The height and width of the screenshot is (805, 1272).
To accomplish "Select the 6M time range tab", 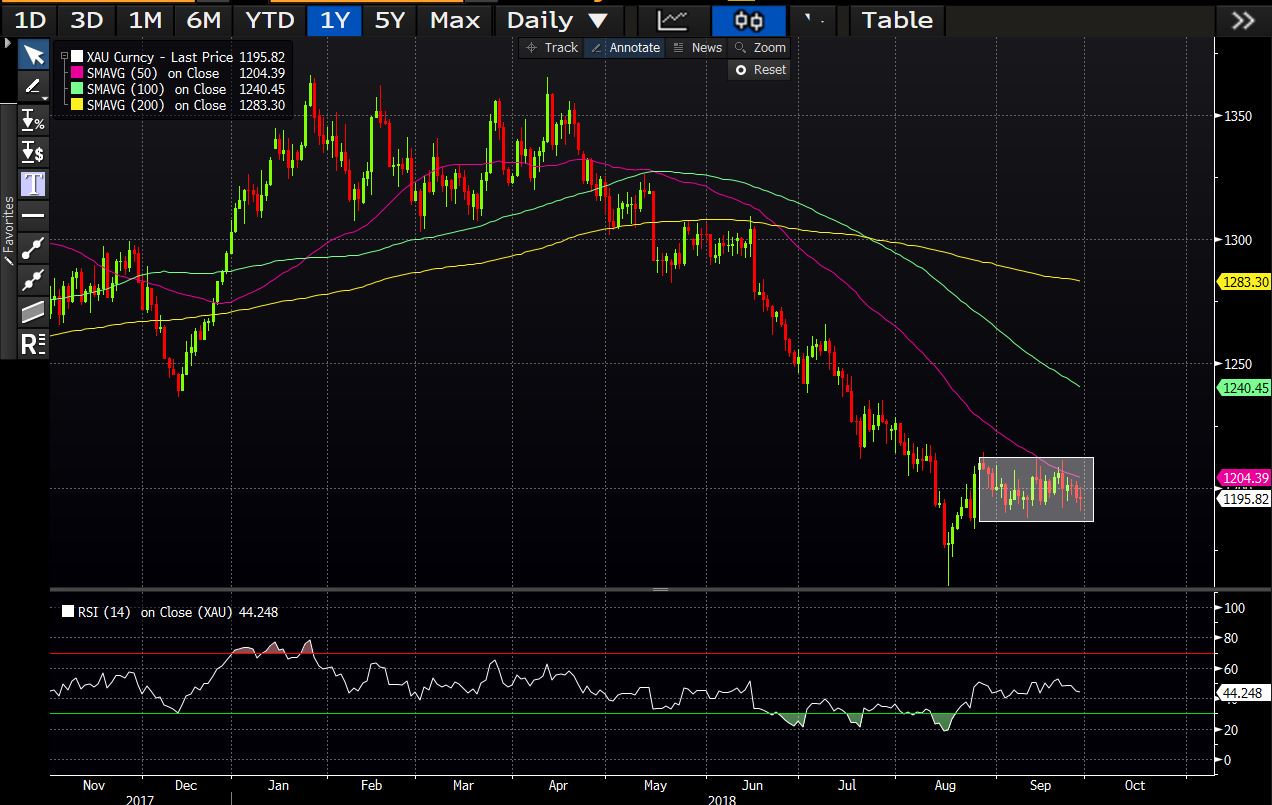I will 205,20.
